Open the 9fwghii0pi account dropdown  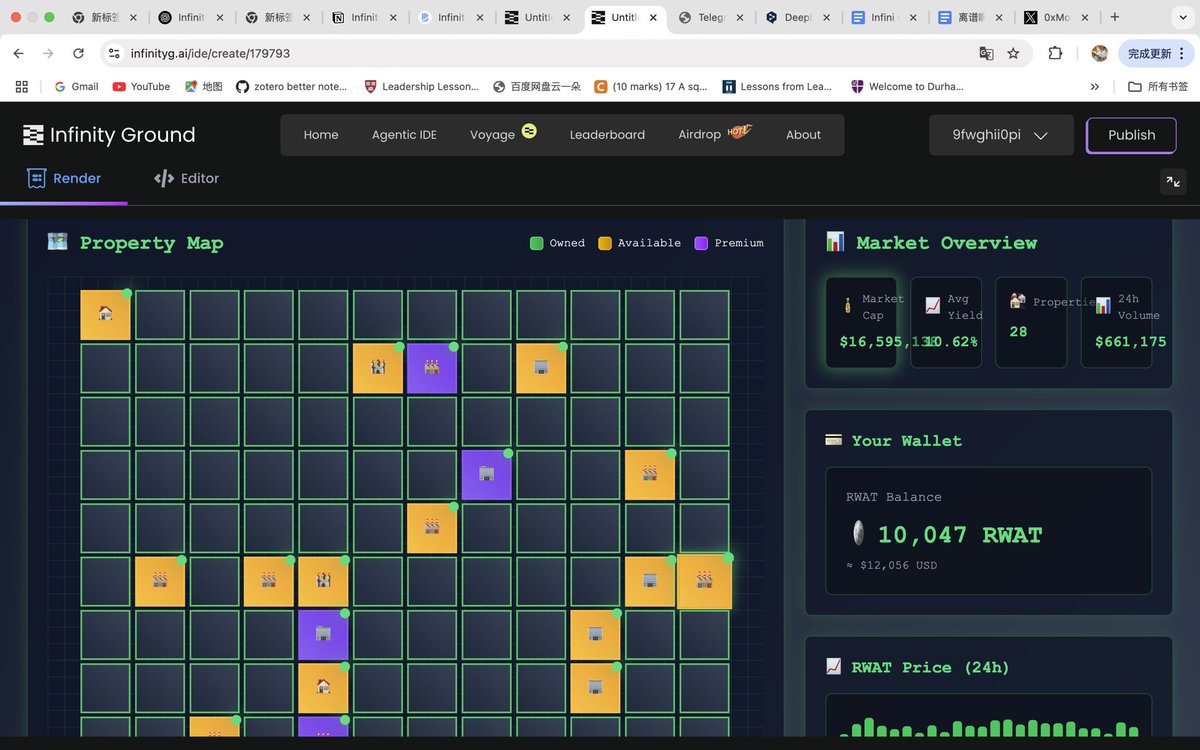click(x=1001, y=135)
